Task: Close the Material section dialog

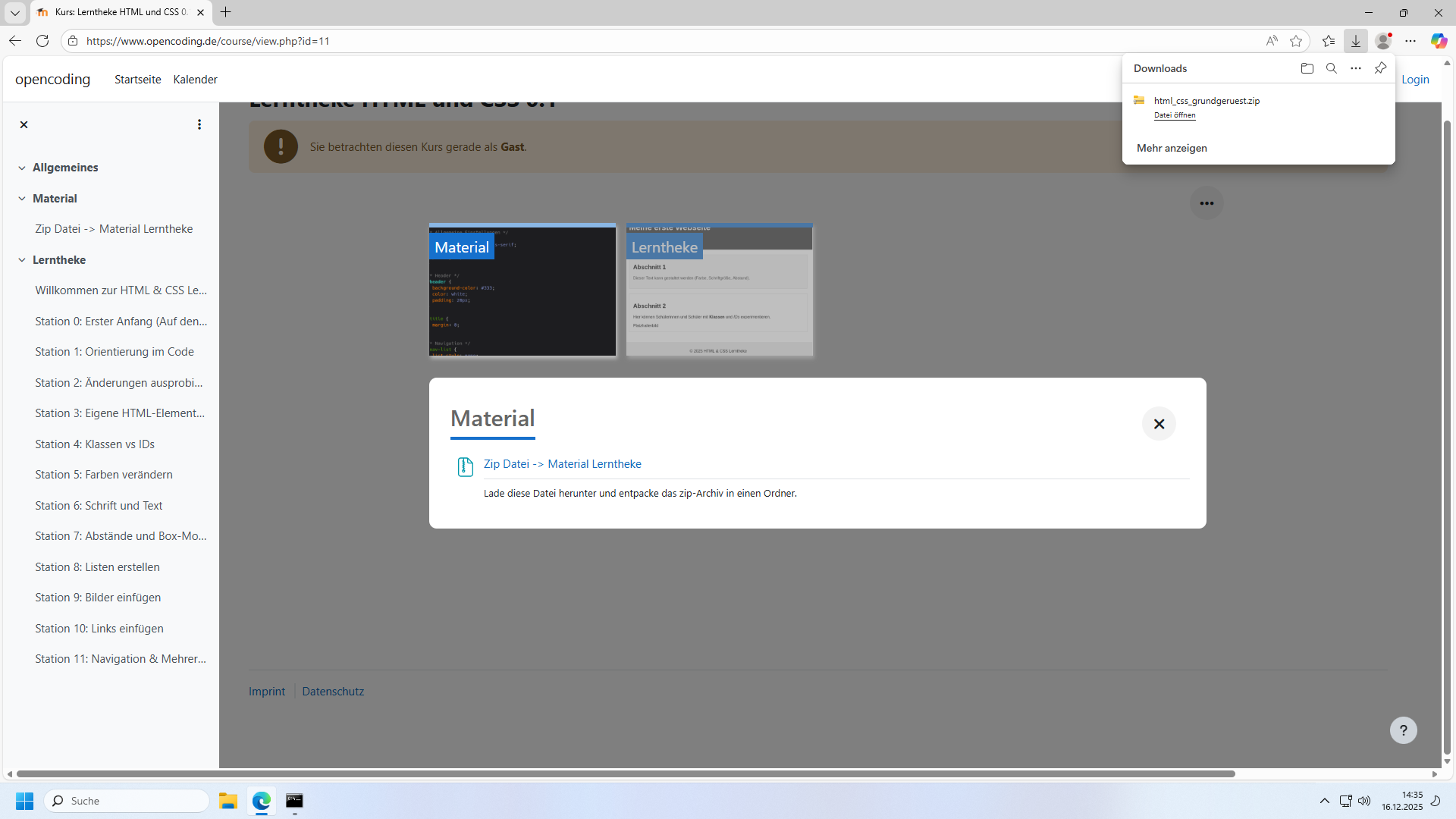Action: 1159,424
